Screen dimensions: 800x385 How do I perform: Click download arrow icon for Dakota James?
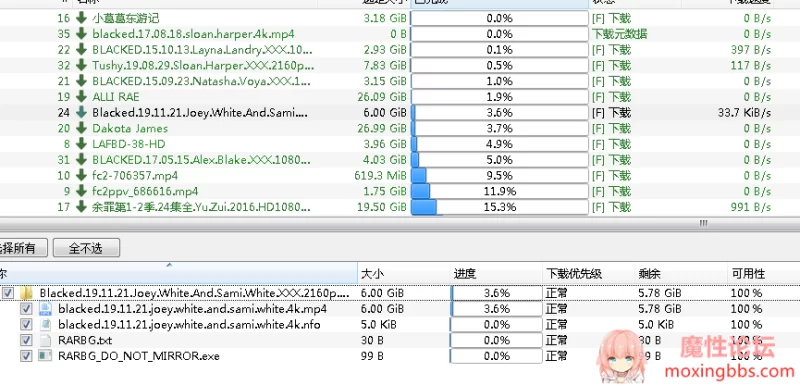(81, 128)
